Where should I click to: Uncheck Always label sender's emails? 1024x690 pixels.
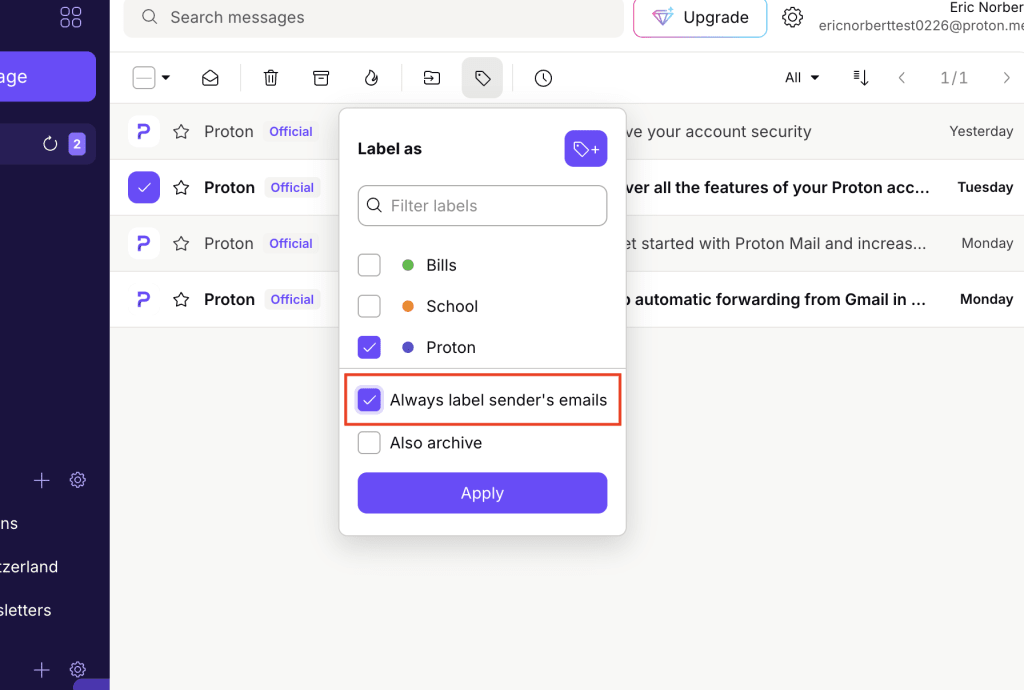coord(369,400)
